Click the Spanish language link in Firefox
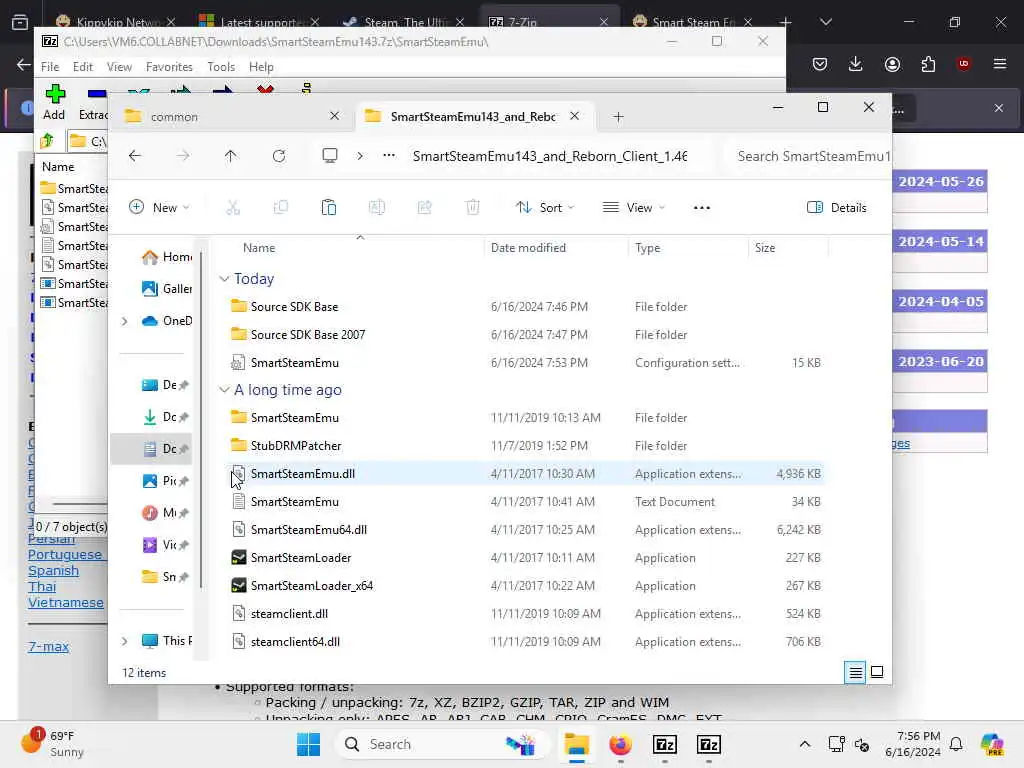 point(53,571)
